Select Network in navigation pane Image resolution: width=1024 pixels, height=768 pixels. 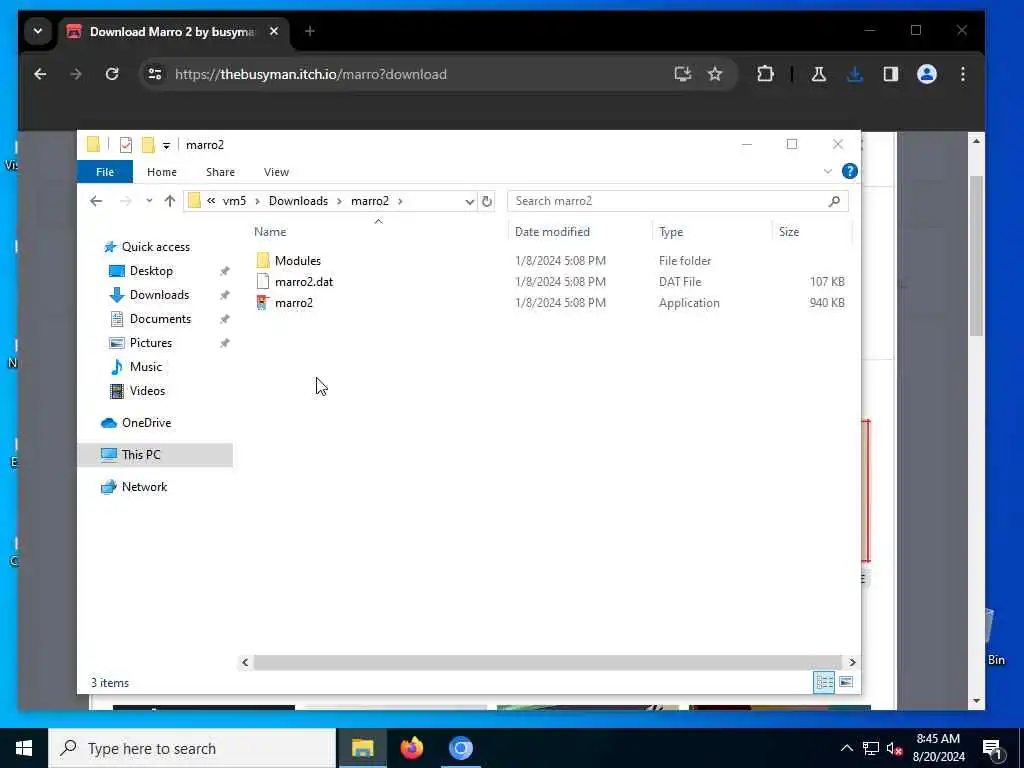click(x=144, y=487)
